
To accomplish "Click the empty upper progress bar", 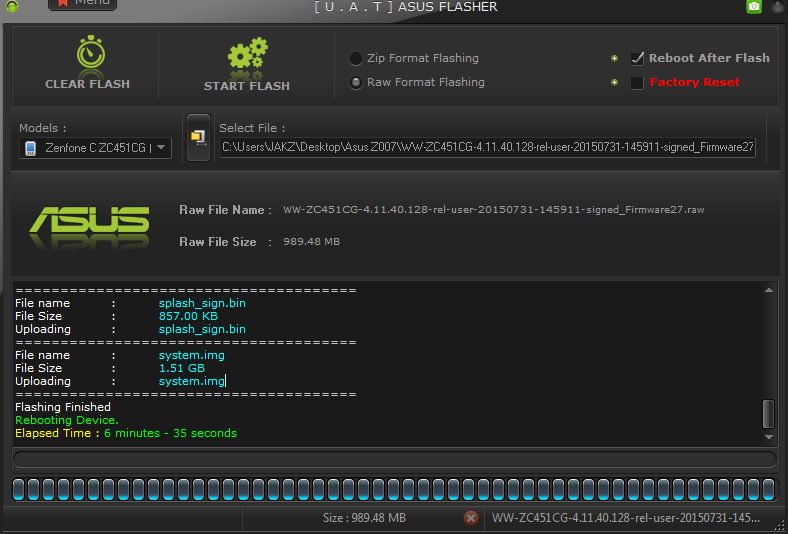I will [395, 459].
